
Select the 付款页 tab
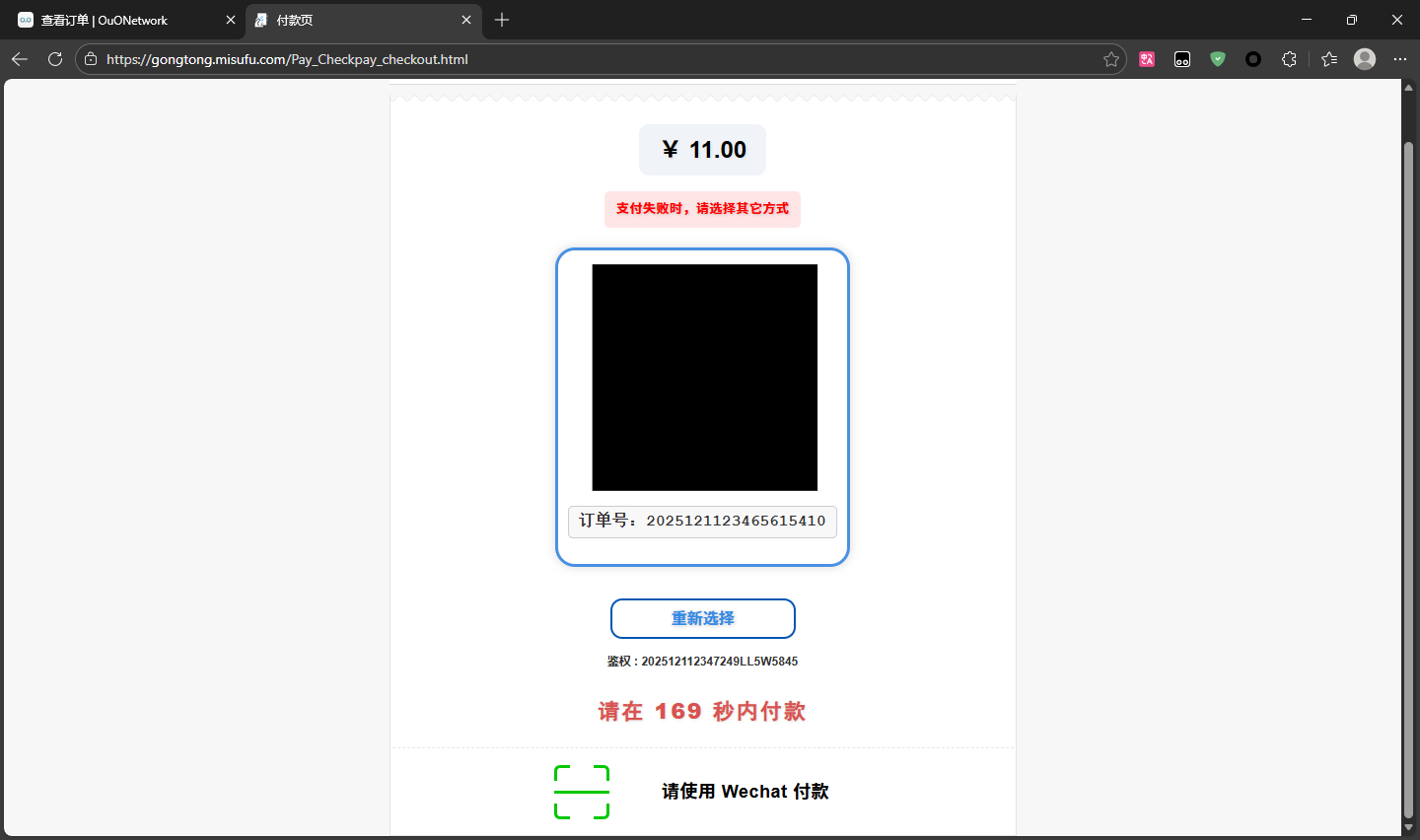[x=355, y=20]
